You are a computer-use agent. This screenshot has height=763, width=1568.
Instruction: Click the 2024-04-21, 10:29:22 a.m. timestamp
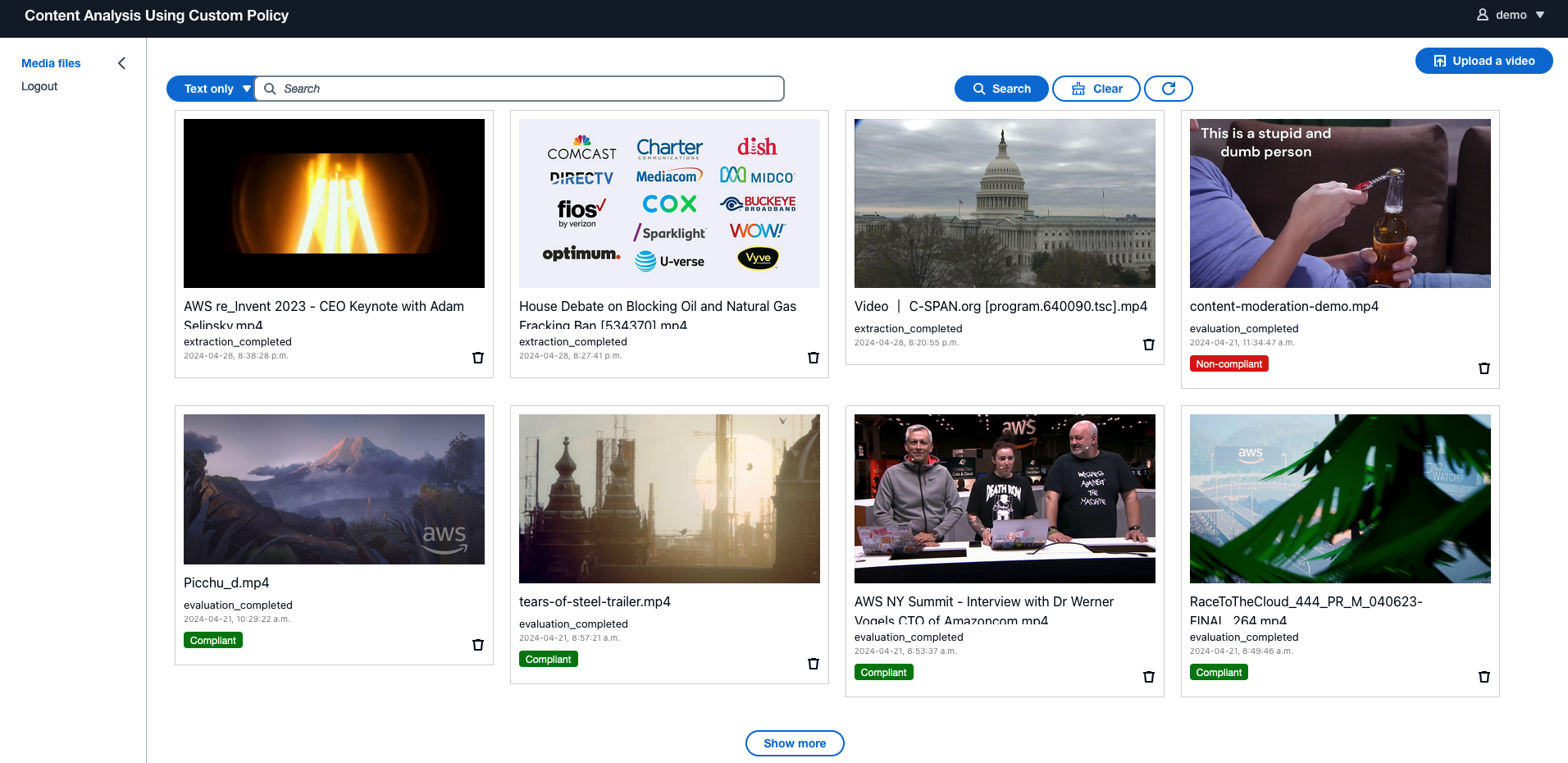237,619
